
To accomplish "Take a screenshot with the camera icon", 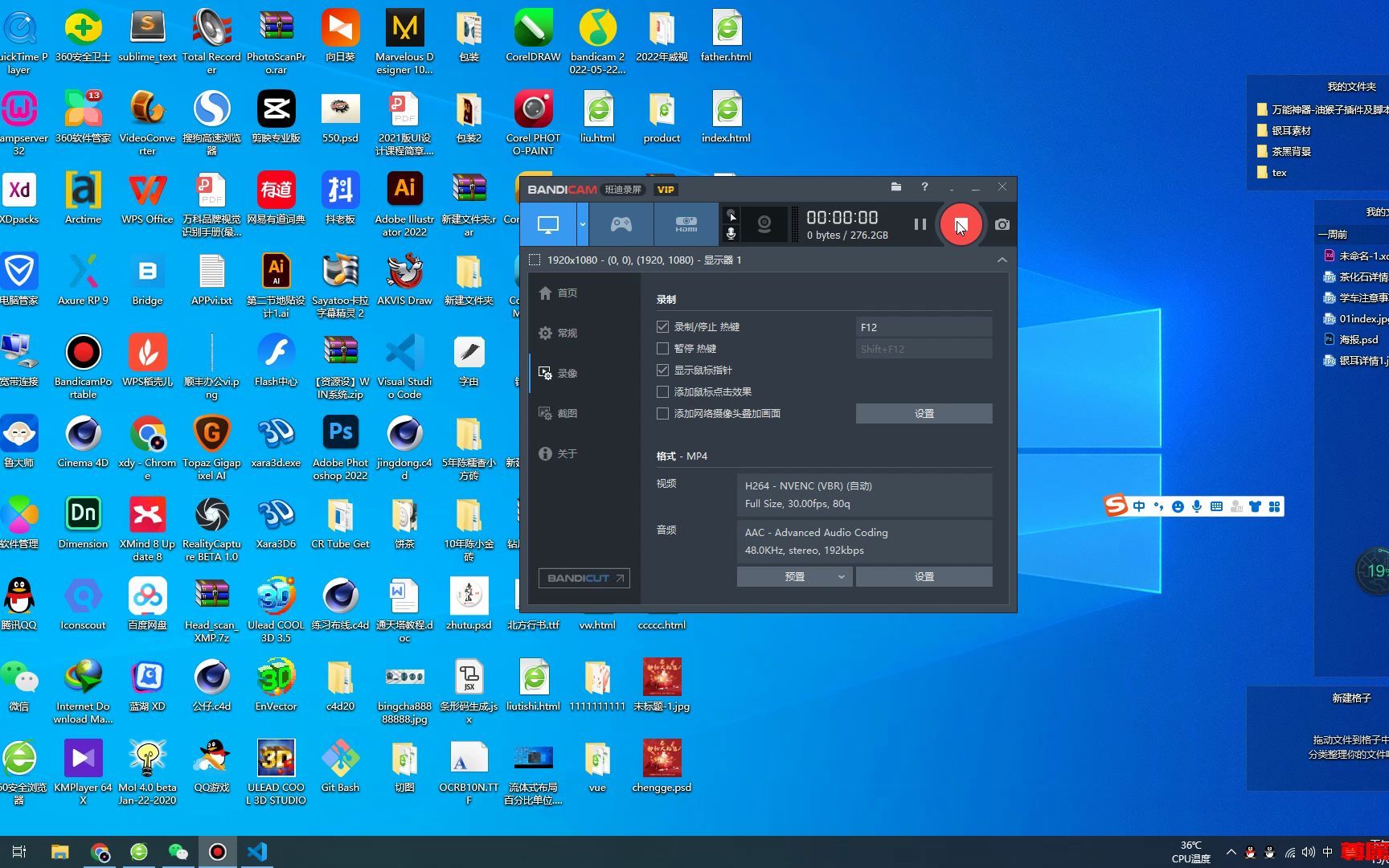I will [1002, 224].
